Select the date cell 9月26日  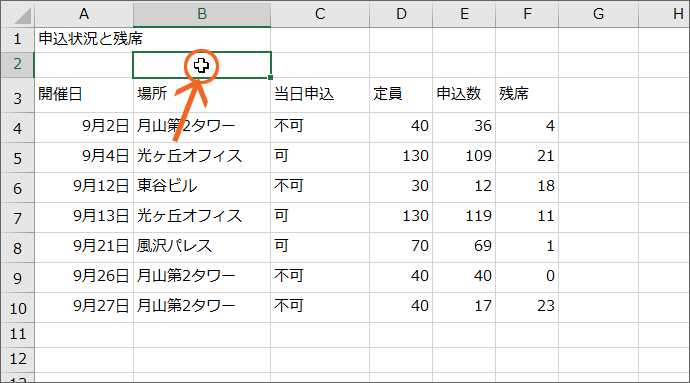84,277
